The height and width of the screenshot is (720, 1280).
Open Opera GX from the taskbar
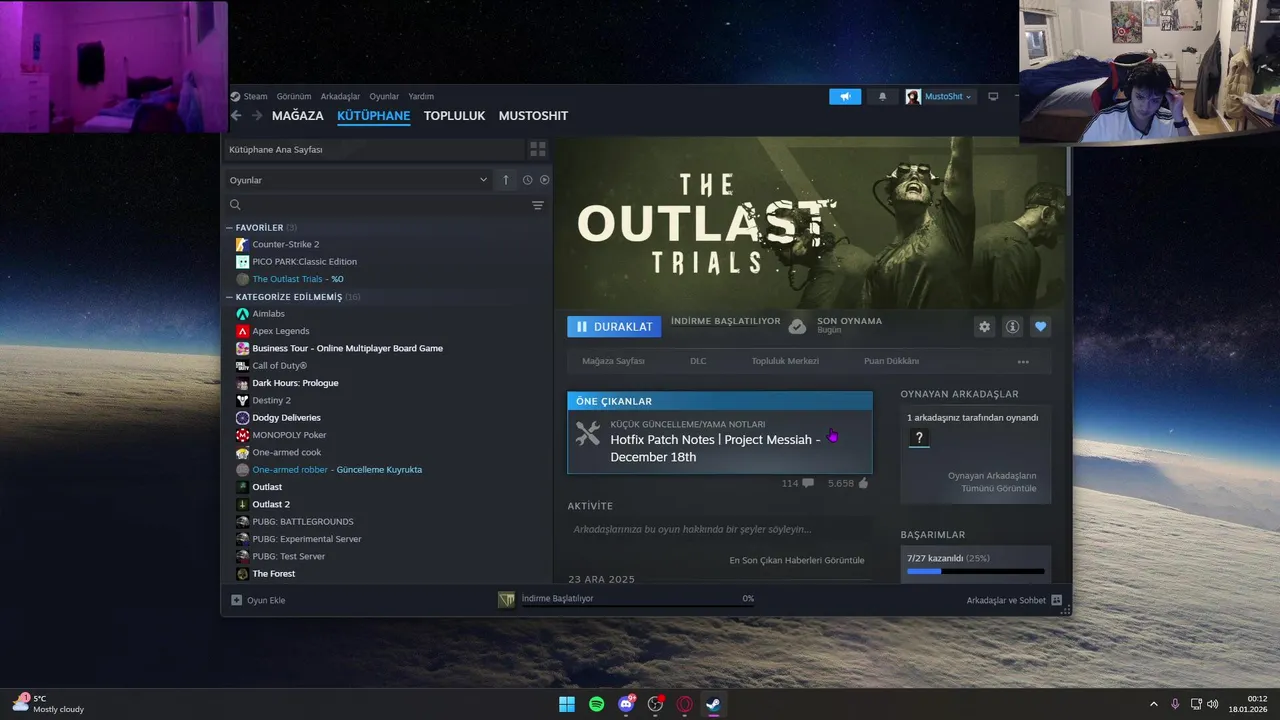[685, 704]
